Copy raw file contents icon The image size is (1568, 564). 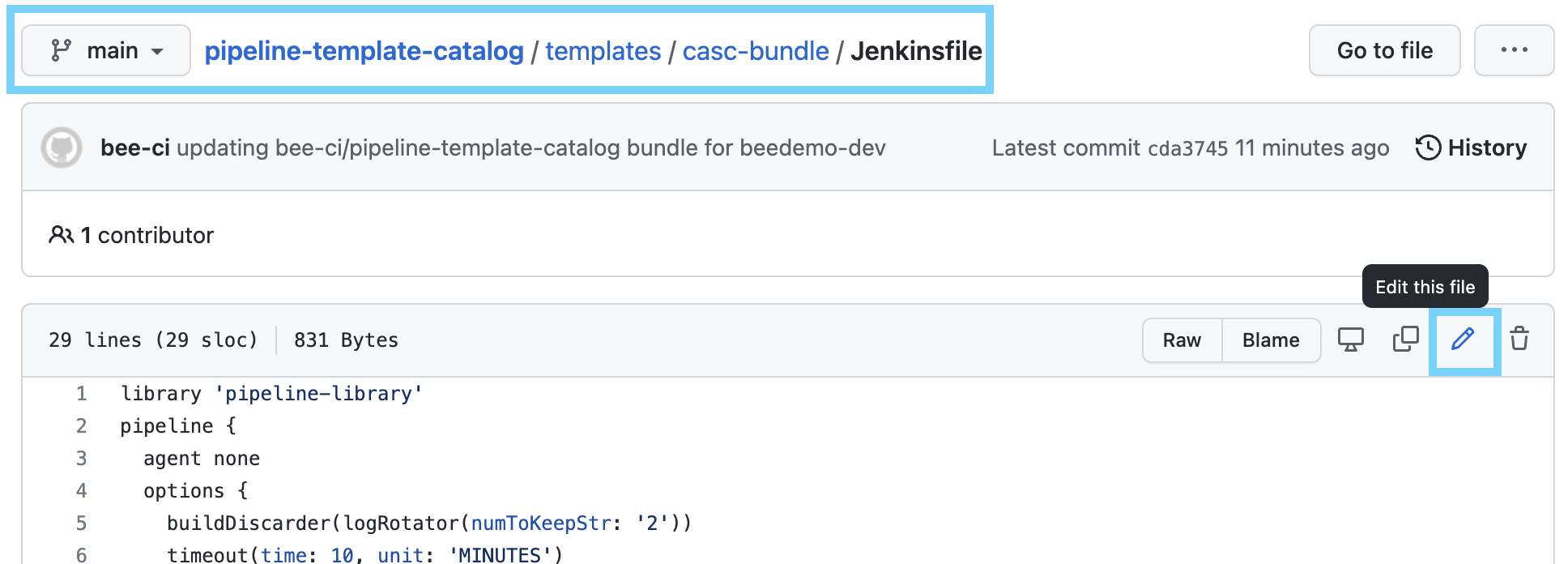(x=1405, y=339)
